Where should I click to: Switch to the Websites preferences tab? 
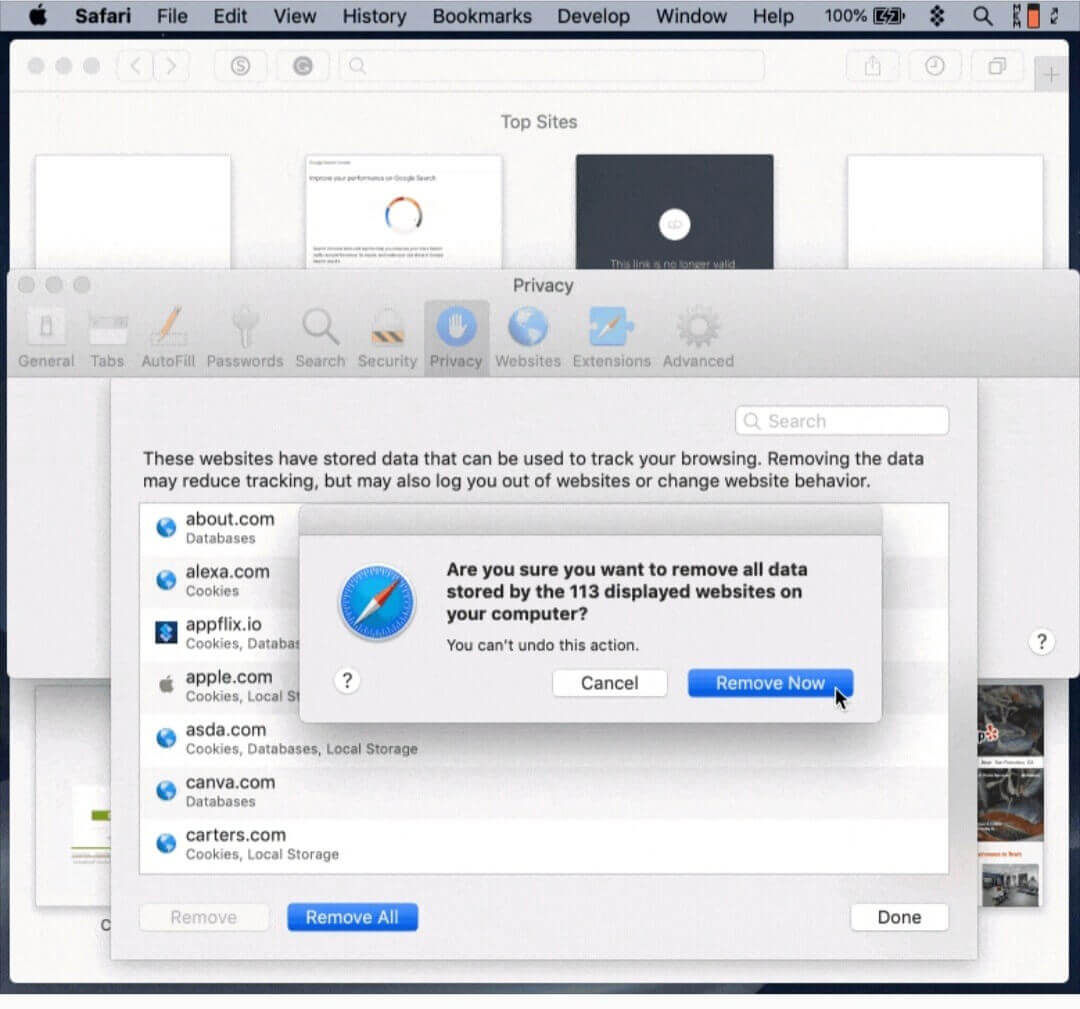pos(528,338)
